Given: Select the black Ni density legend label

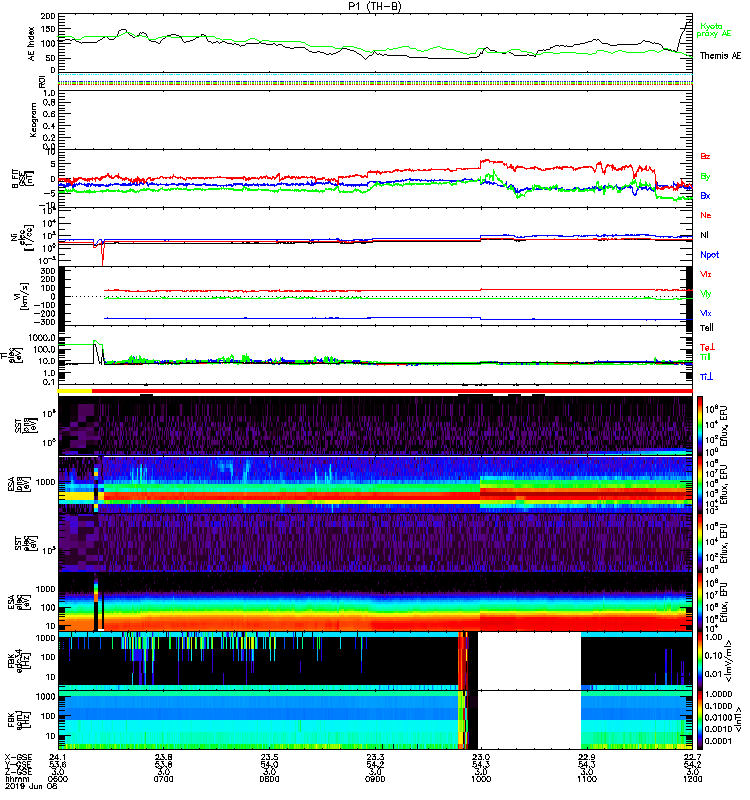Looking at the screenshot, I should [x=705, y=235].
